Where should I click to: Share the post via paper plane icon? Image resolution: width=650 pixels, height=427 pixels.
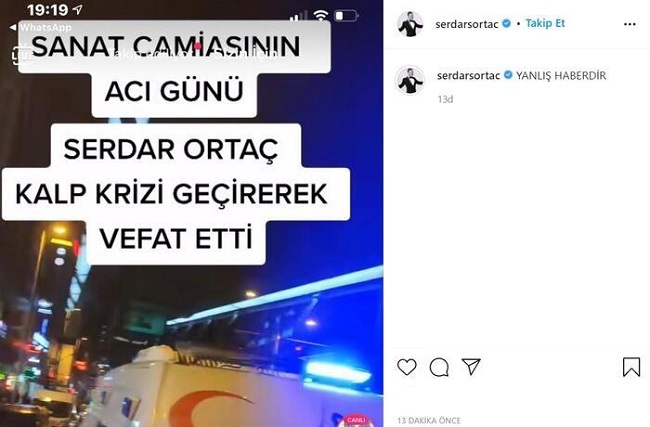click(x=471, y=366)
